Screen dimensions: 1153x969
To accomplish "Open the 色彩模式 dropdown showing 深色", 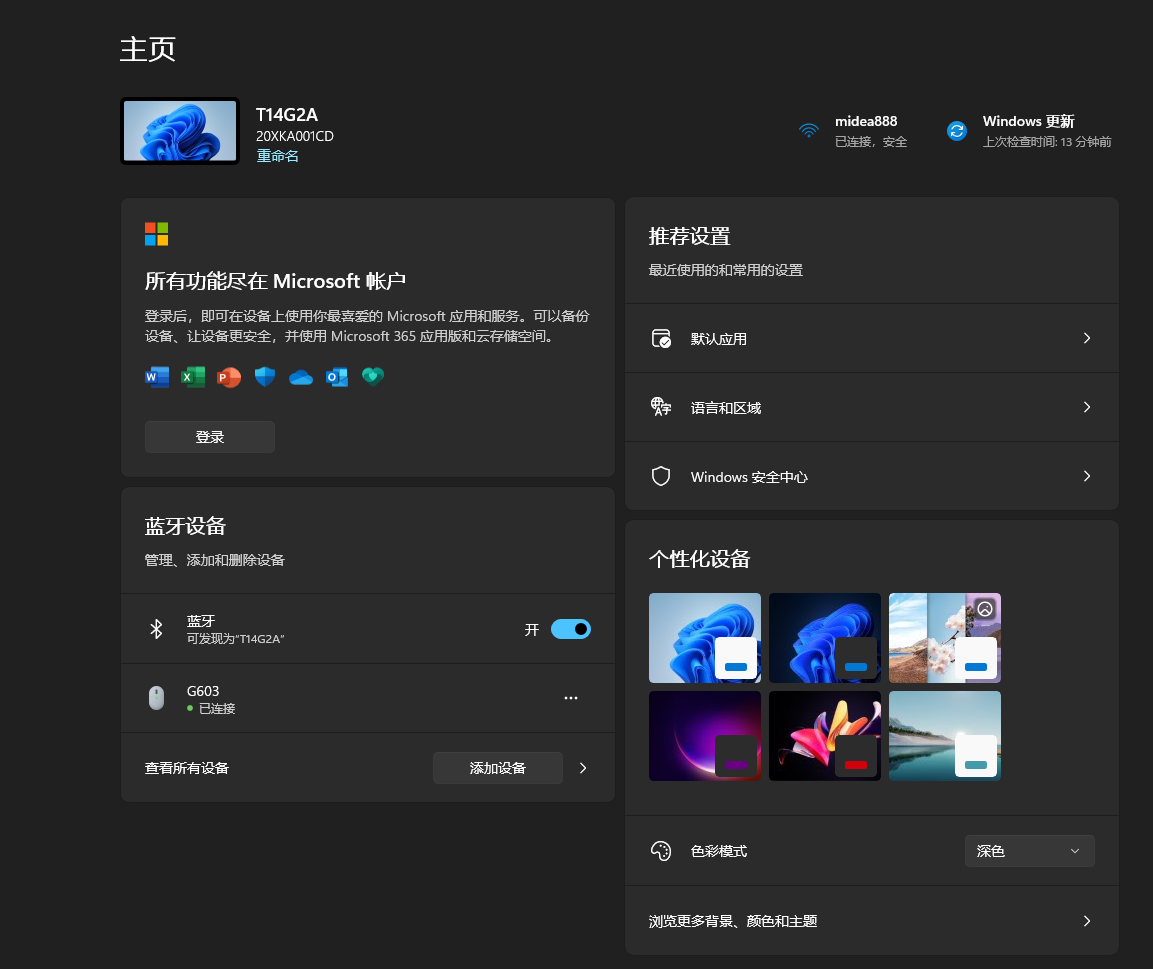I will coord(1029,851).
